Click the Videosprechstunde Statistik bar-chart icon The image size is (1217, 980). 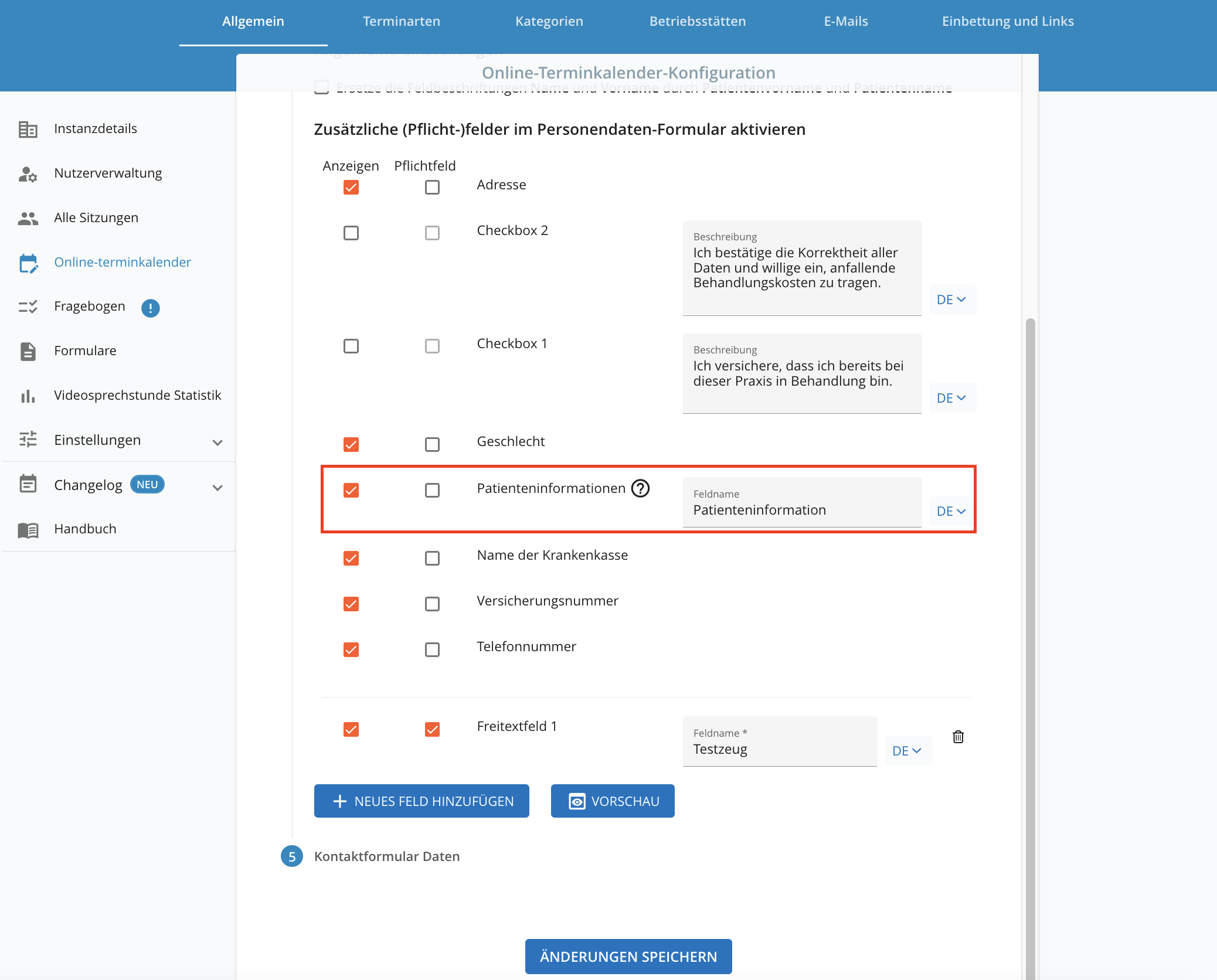pos(28,396)
